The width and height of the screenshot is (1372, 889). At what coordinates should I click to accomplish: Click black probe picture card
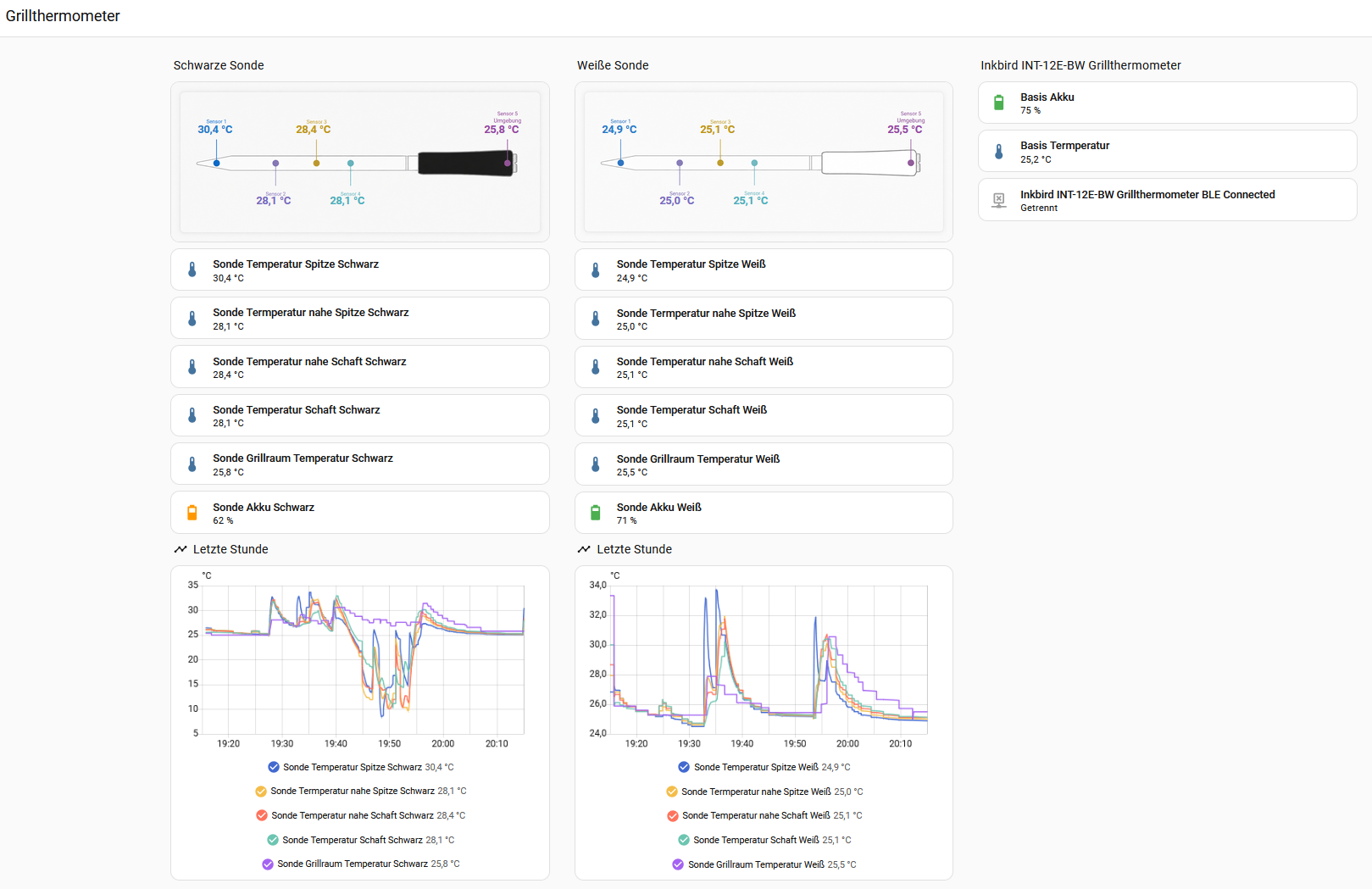360,162
